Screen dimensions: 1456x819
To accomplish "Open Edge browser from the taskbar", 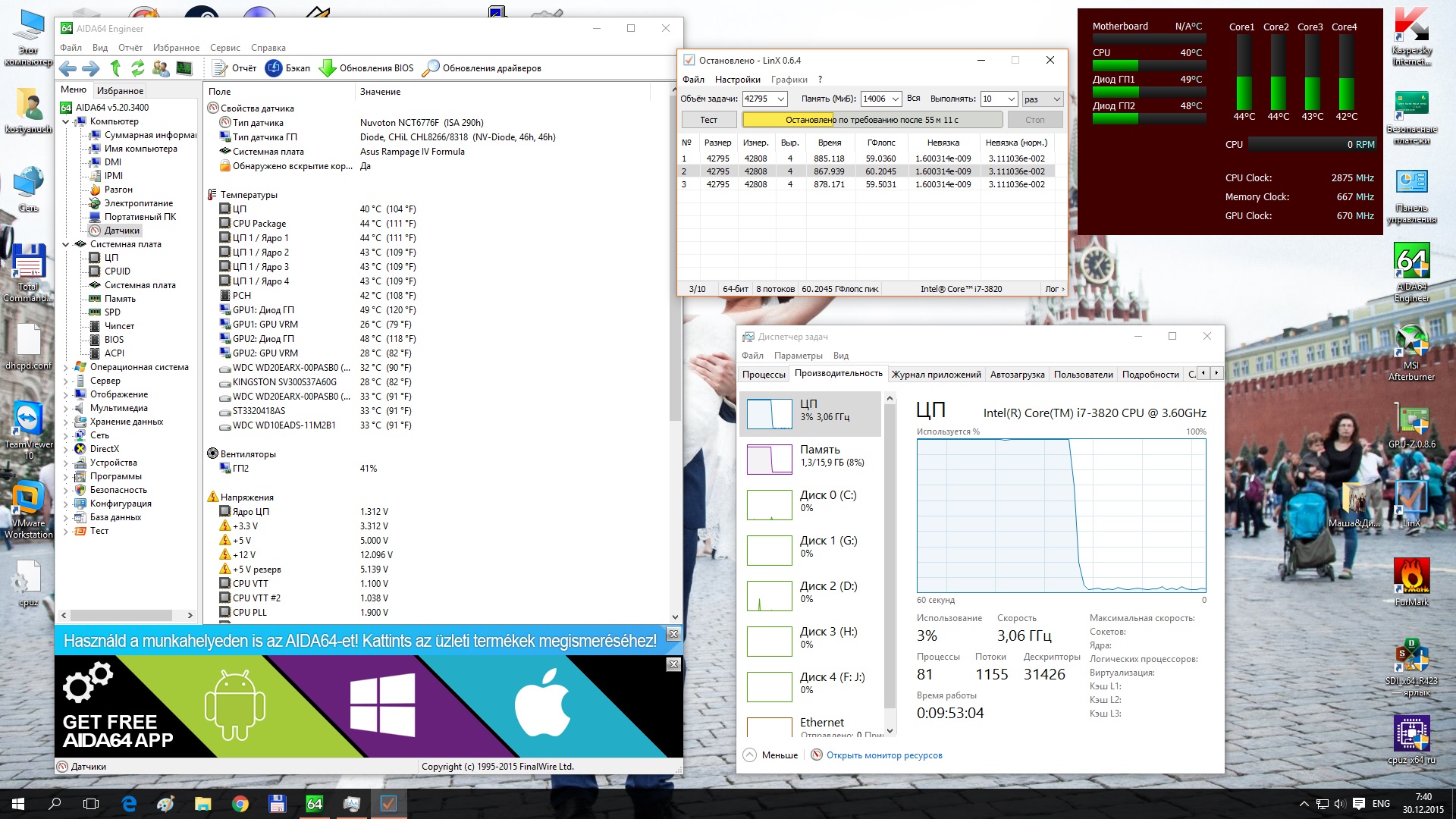I will tap(129, 804).
